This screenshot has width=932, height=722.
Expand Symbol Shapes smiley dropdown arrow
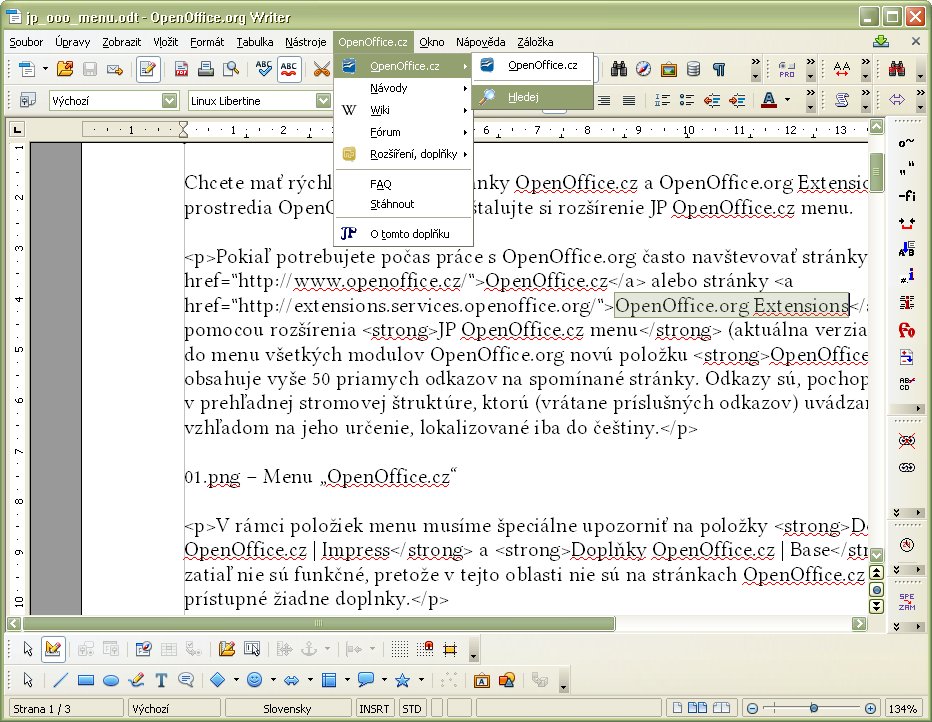click(273, 680)
